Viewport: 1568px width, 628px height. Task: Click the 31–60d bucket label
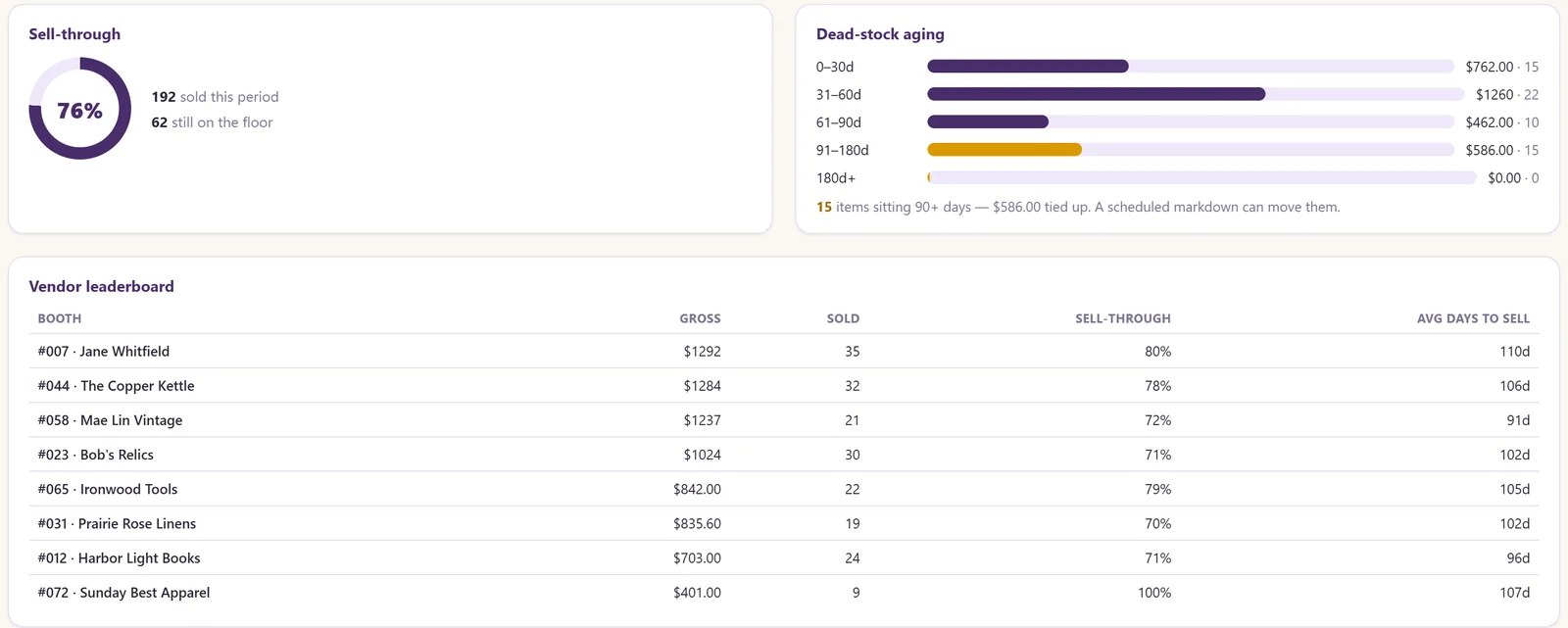tap(839, 94)
